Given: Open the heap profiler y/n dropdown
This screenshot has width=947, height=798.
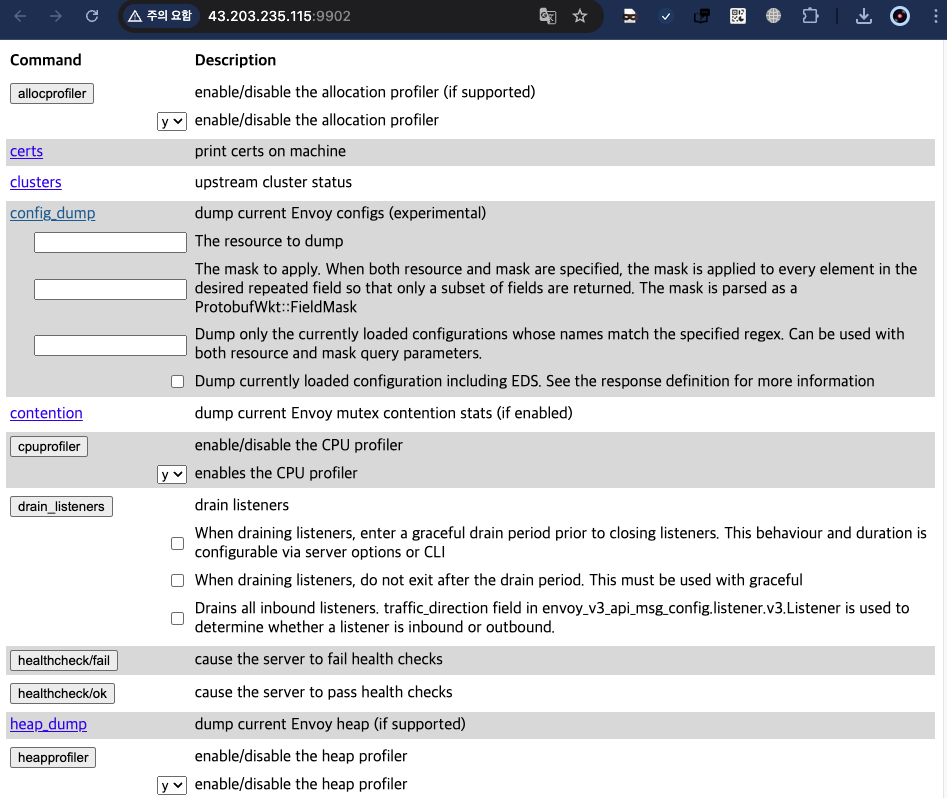Looking at the screenshot, I should (x=172, y=785).
